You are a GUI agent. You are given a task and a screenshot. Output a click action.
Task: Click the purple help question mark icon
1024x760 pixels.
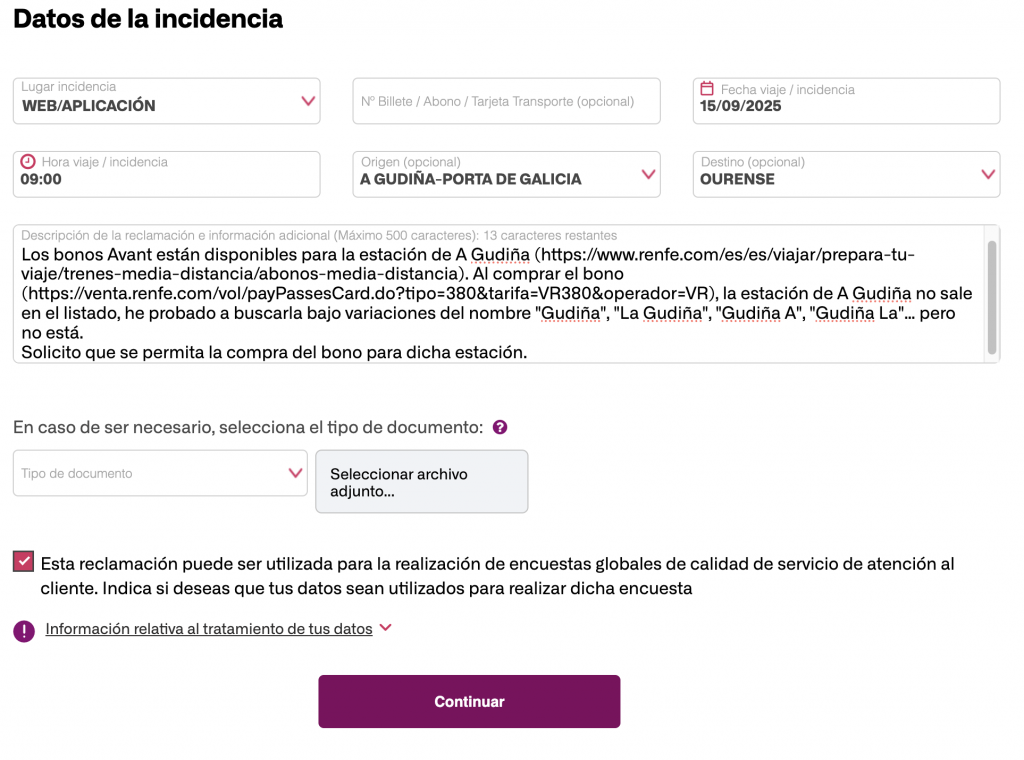tap(500, 427)
